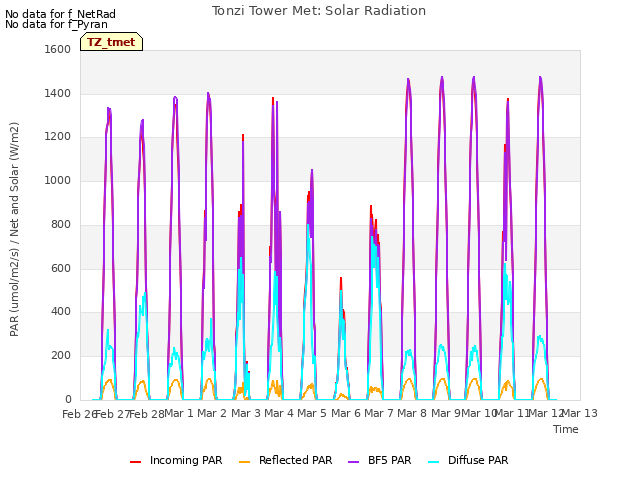The height and width of the screenshot is (480, 640).
Task: Select the red Incoming PAR legend swatch
Action: coord(136,462)
